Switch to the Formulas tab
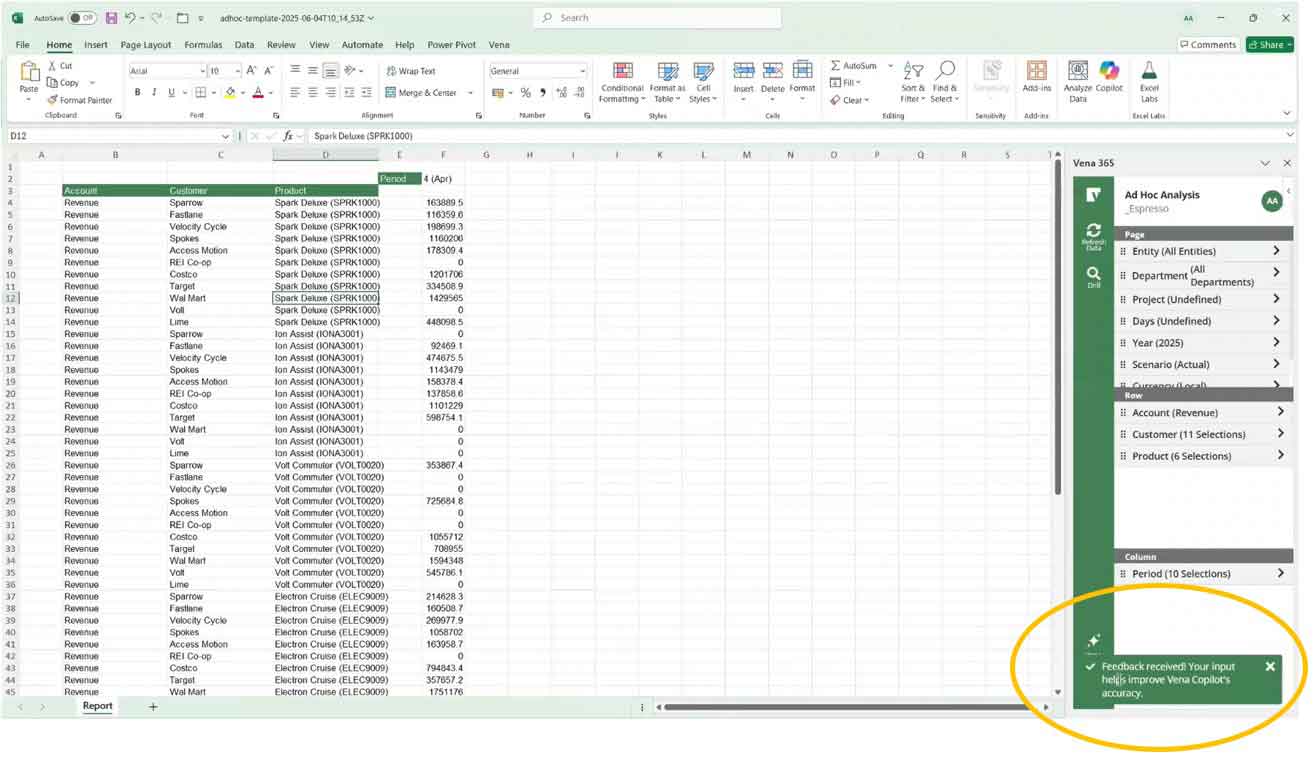Image resolution: width=1314 pixels, height=761 pixels. pyautogui.click(x=203, y=45)
